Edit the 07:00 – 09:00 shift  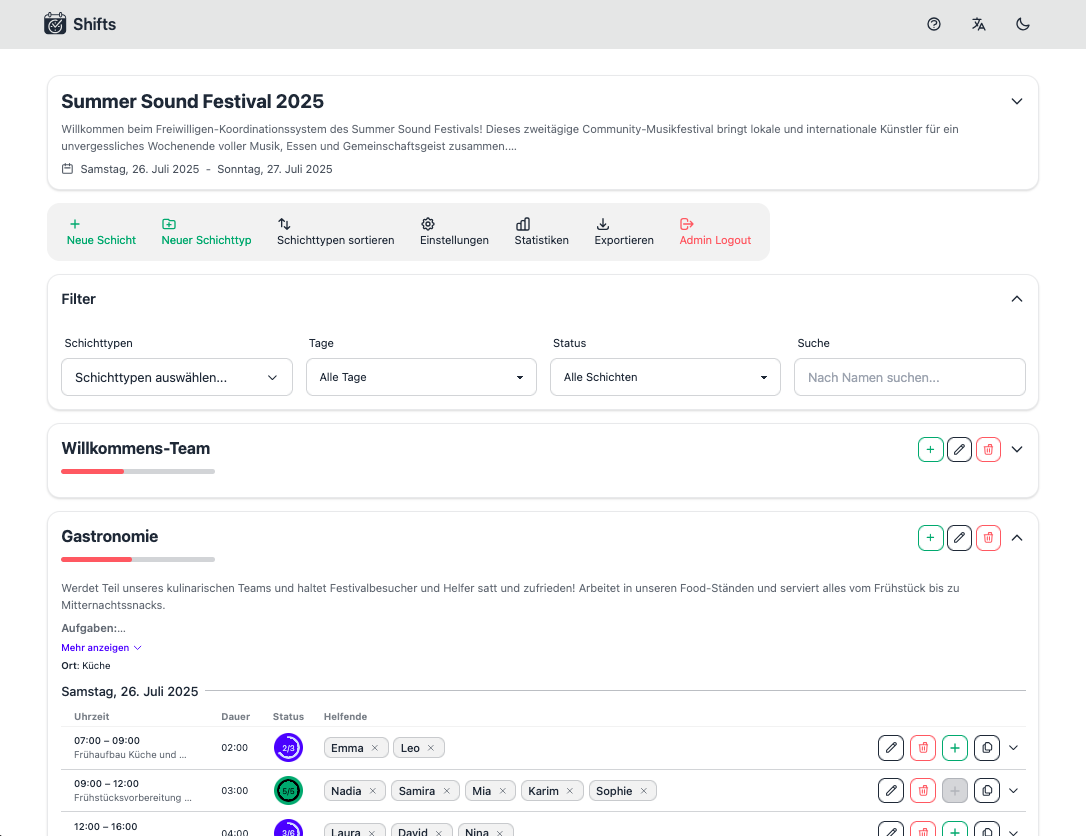pyautogui.click(x=890, y=748)
